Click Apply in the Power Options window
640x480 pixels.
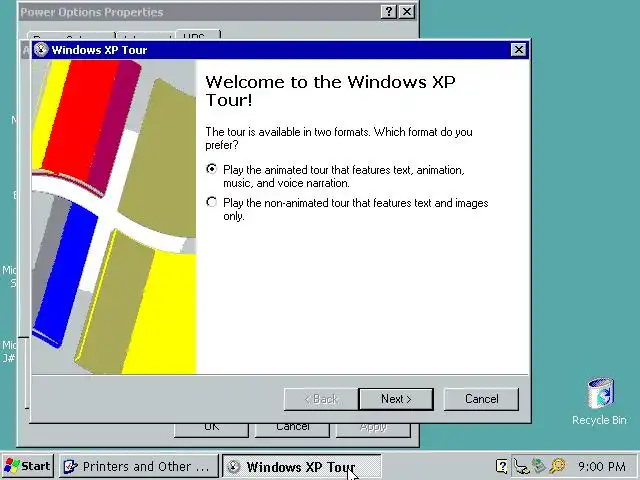point(373,430)
